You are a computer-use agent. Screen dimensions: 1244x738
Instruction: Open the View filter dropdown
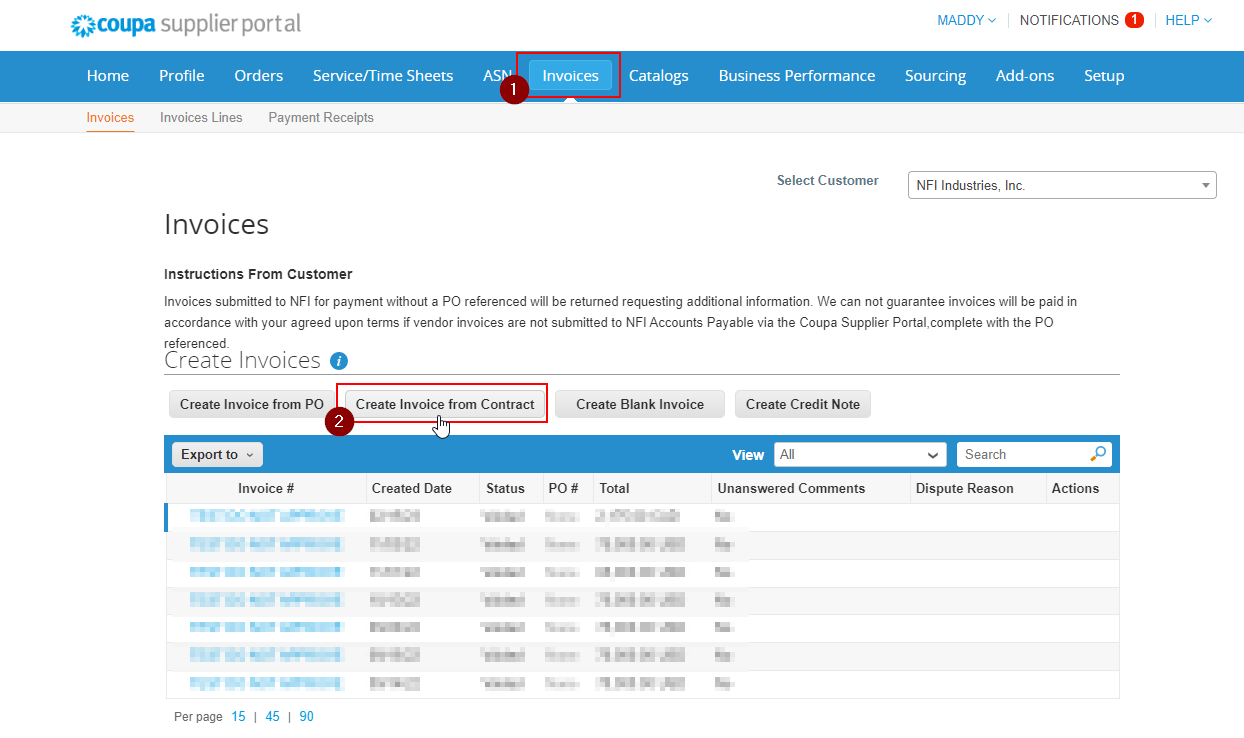click(x=861, y=454)
